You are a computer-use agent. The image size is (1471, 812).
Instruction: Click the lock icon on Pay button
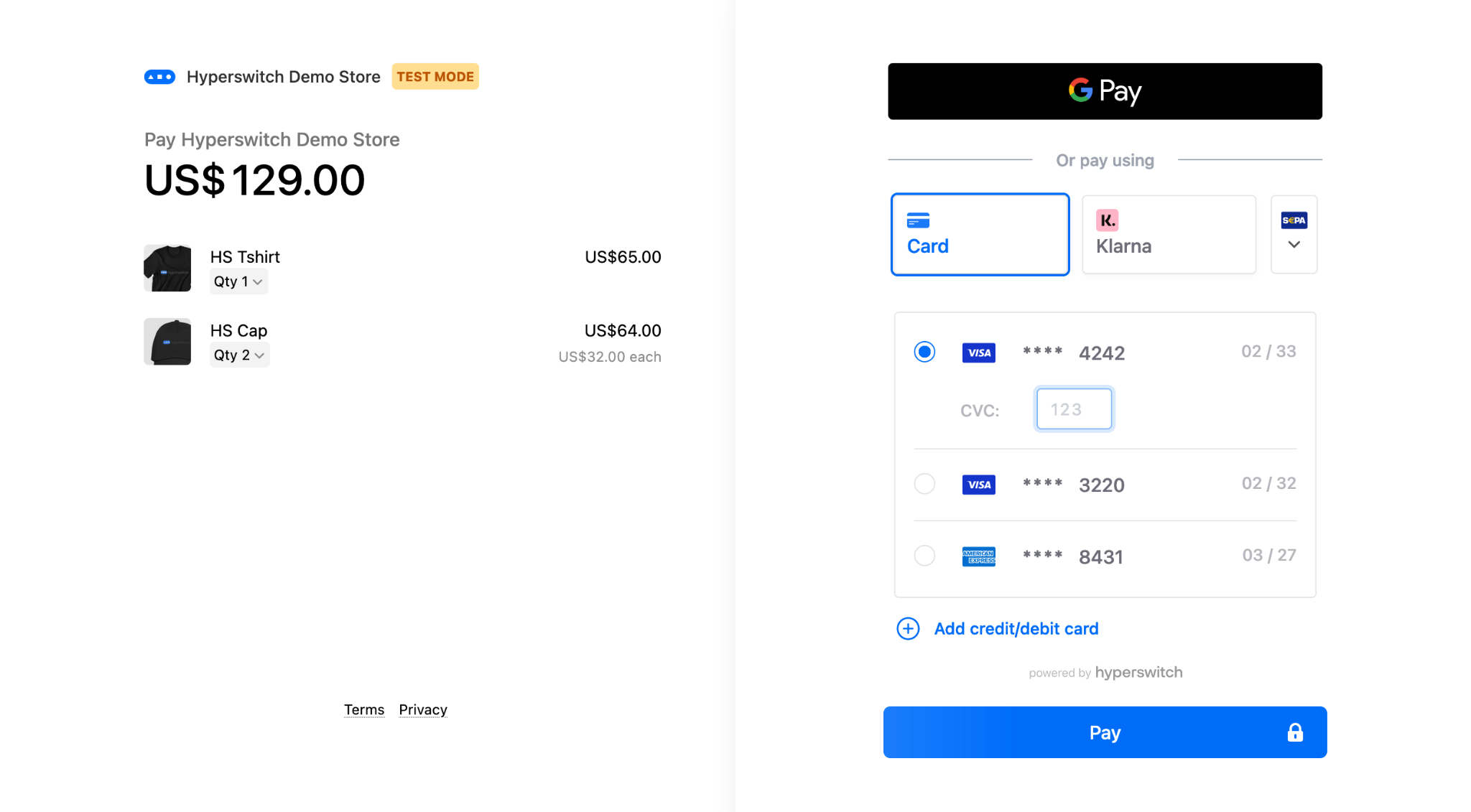pyautogui.click(x=1294, y=732)
